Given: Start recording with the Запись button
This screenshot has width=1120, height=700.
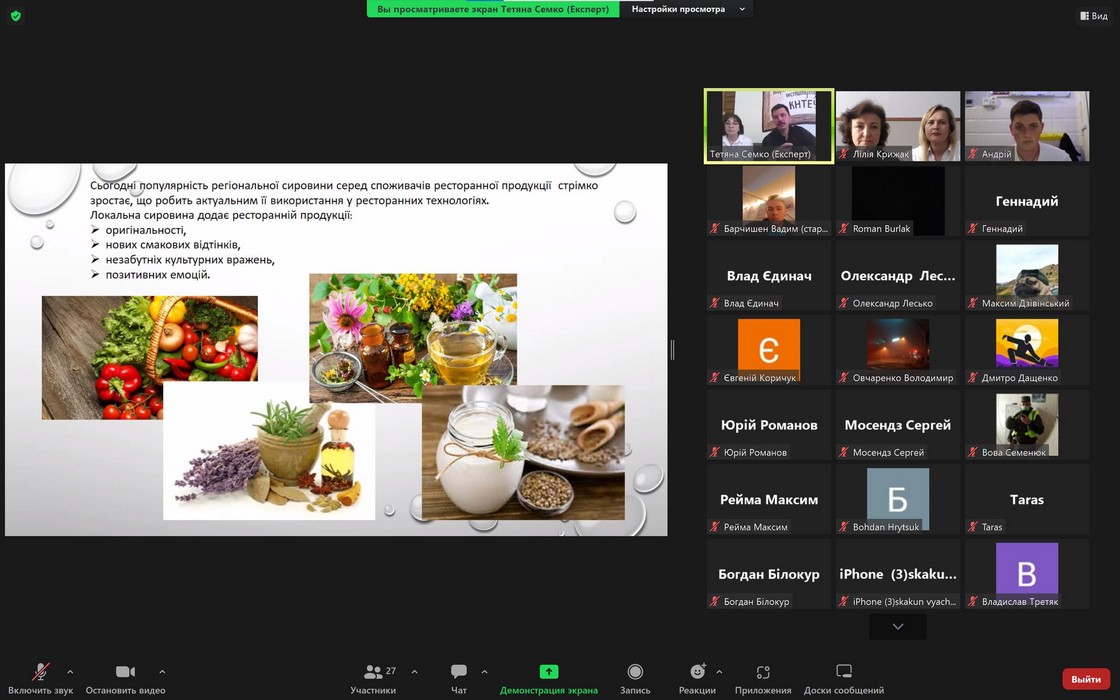Looking at the screenshot, I should (635, 673).
